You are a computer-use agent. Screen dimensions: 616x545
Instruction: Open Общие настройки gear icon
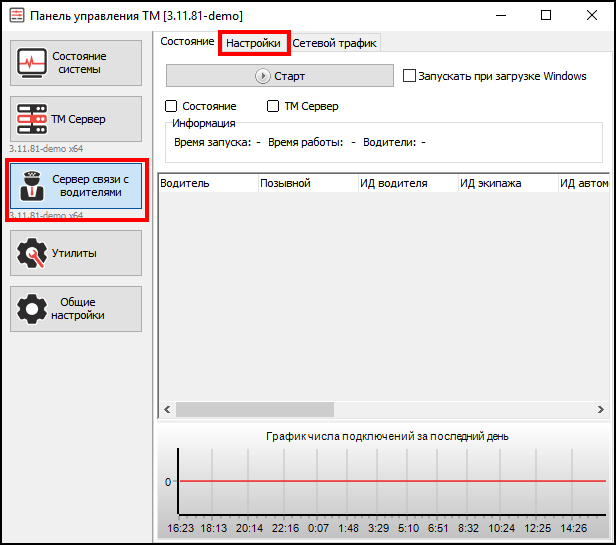click(x=32, y=309)
